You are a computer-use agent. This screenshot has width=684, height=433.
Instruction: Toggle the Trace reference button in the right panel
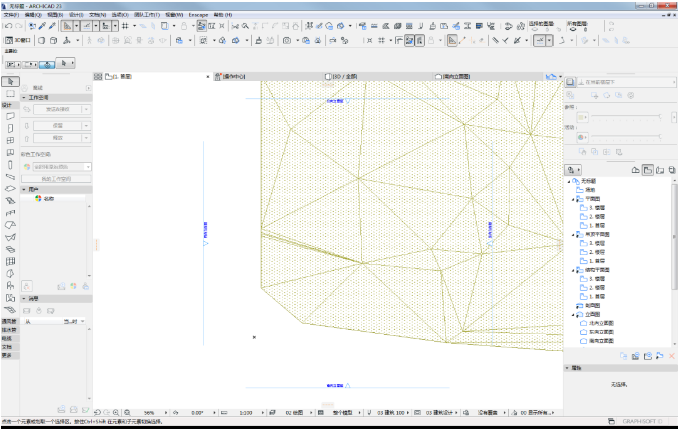point(570,82)
